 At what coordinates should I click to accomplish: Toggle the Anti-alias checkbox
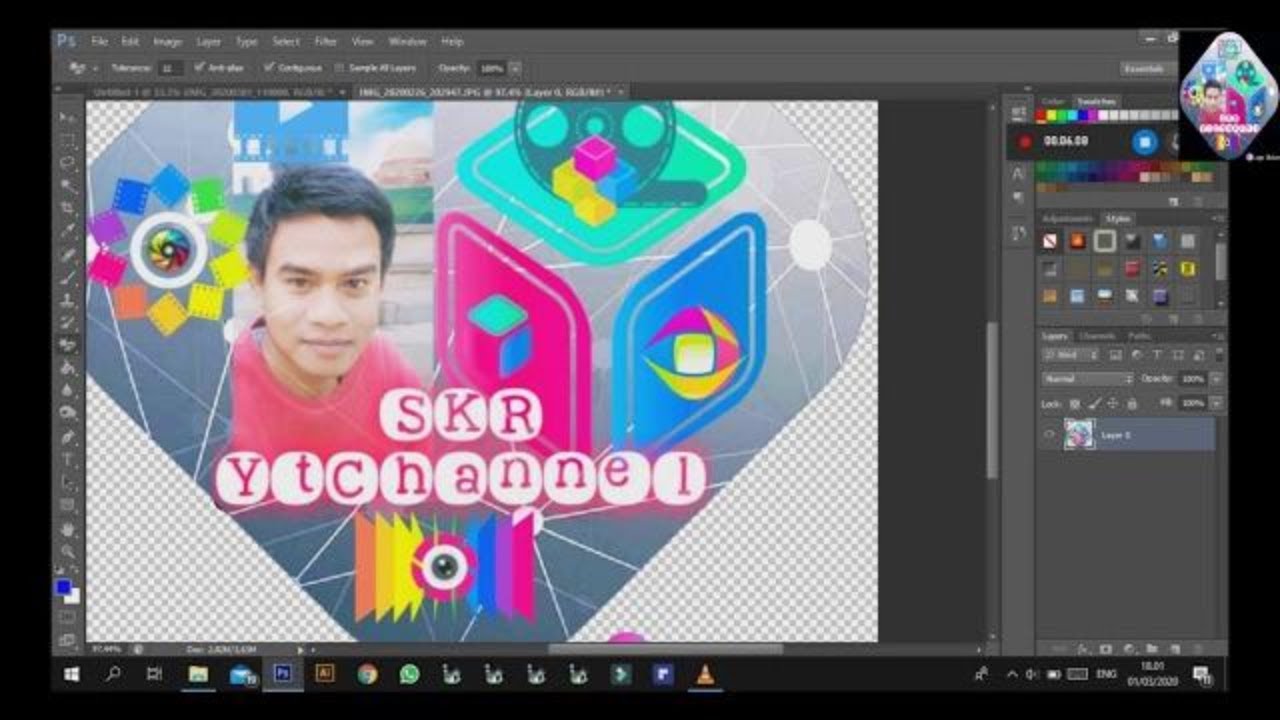[200, 67]
